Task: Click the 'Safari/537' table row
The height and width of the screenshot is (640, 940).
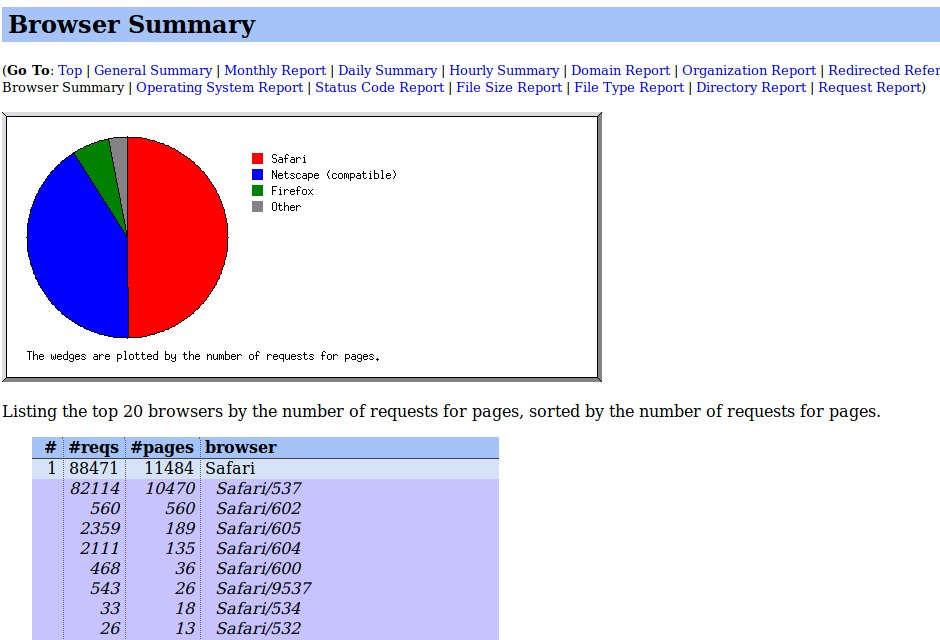Action: pos(265,489)
